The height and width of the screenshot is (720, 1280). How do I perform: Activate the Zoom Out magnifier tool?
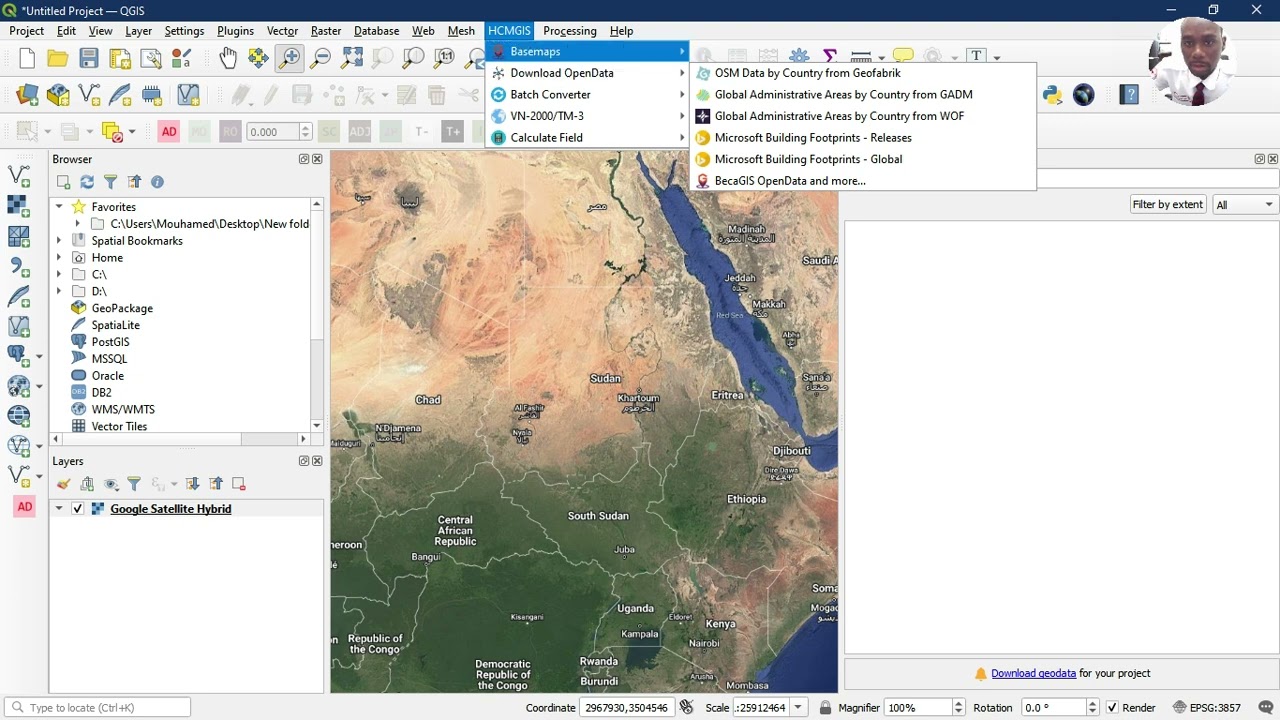pos(321,58)
